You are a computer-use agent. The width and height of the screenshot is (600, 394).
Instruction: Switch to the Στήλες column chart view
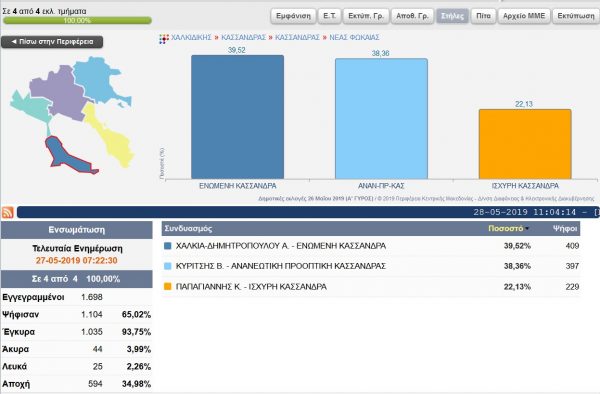click(x=452, y=16)
